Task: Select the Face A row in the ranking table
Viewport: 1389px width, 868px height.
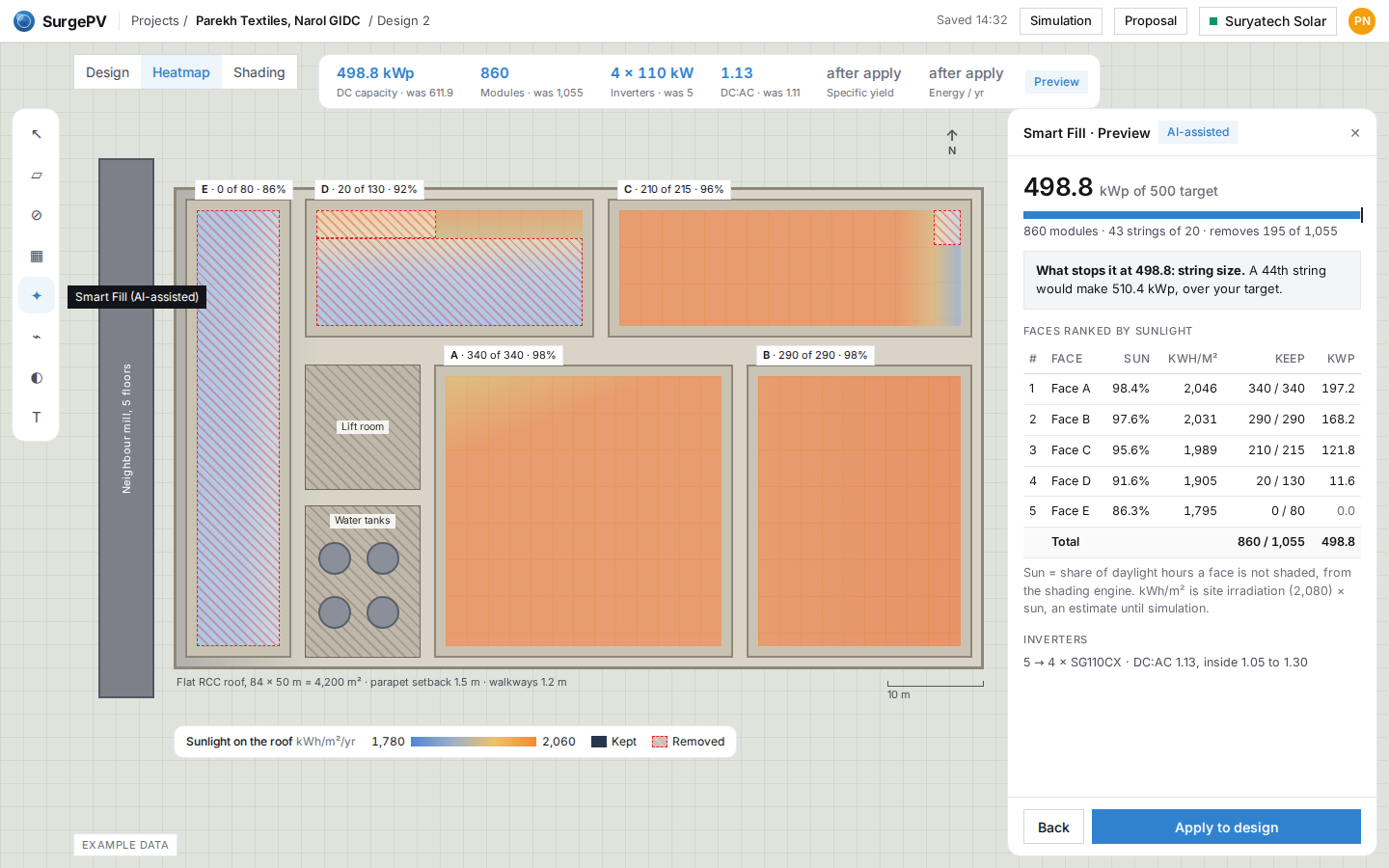Action: (x=1192, y=389)
